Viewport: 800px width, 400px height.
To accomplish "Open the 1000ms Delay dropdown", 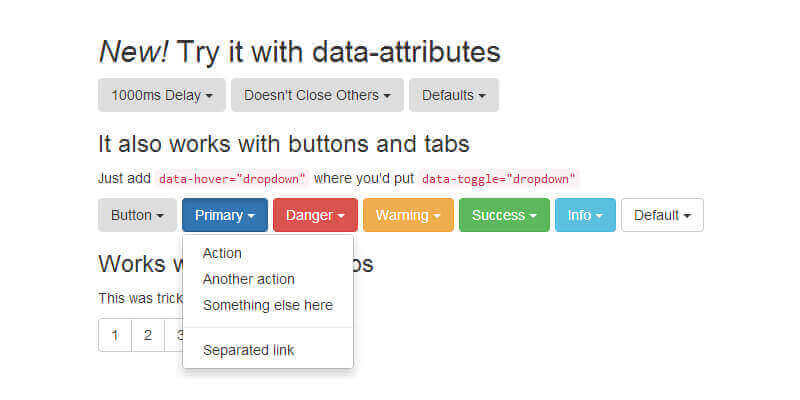I will [161, 95].
